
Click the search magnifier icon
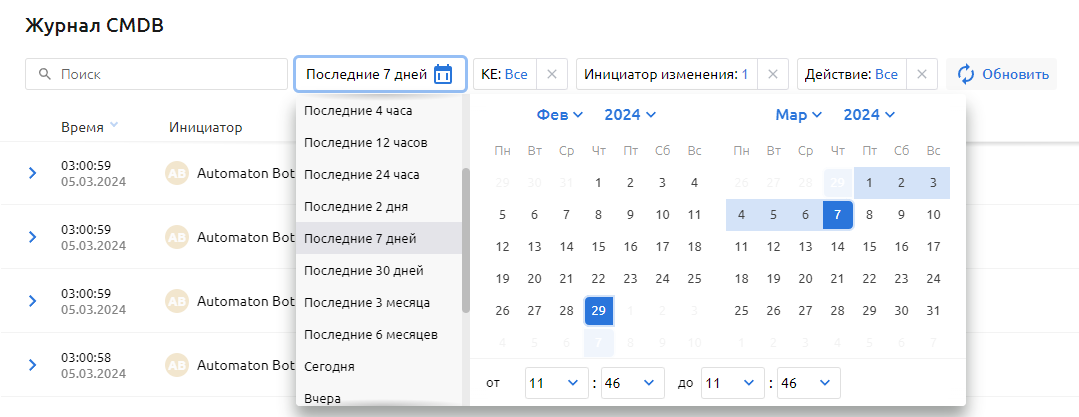(x=45, y=74)
